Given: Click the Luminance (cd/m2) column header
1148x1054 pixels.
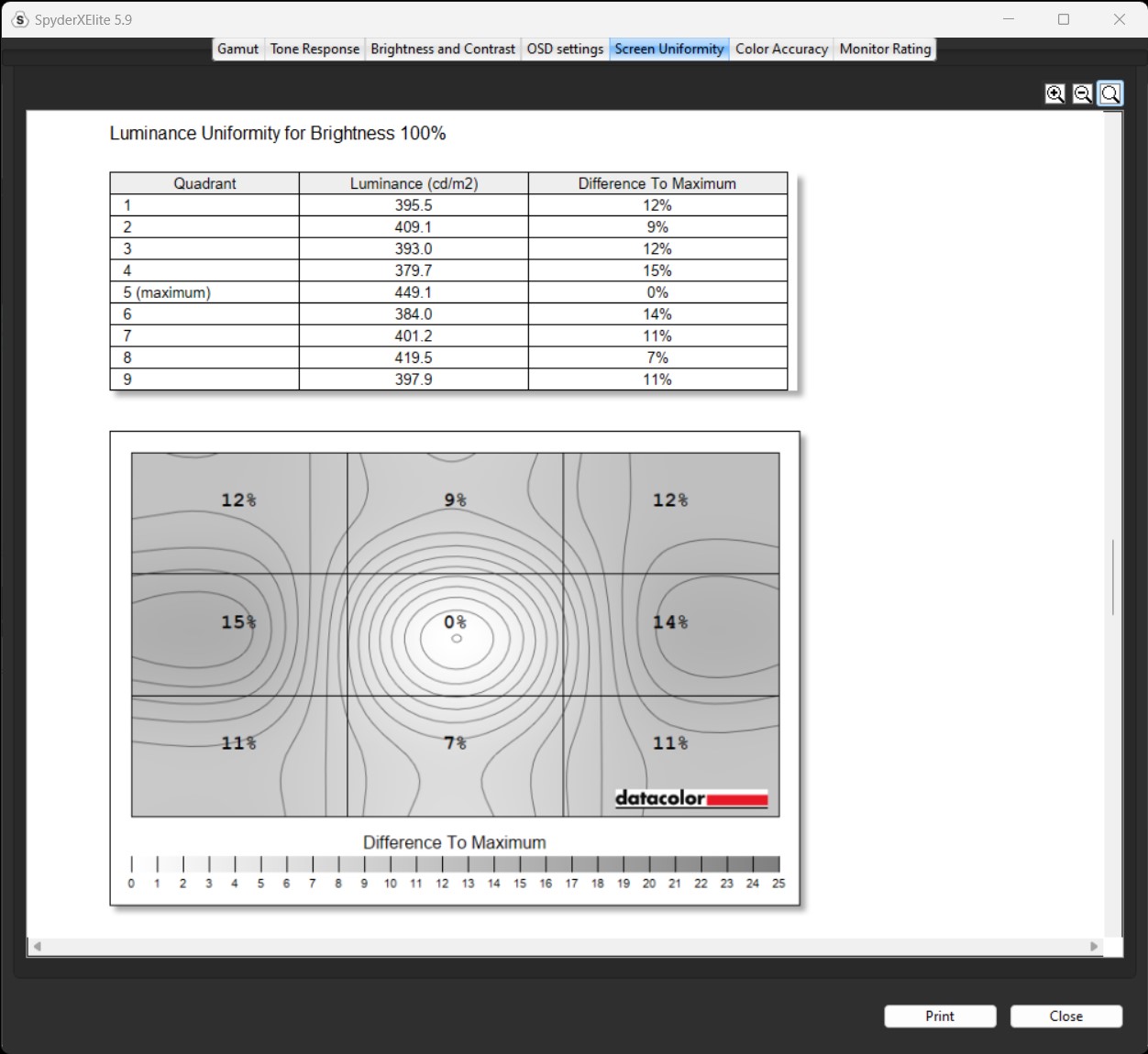Looking at the screenshot, I should pyautogui.click(x=414, y=183).
